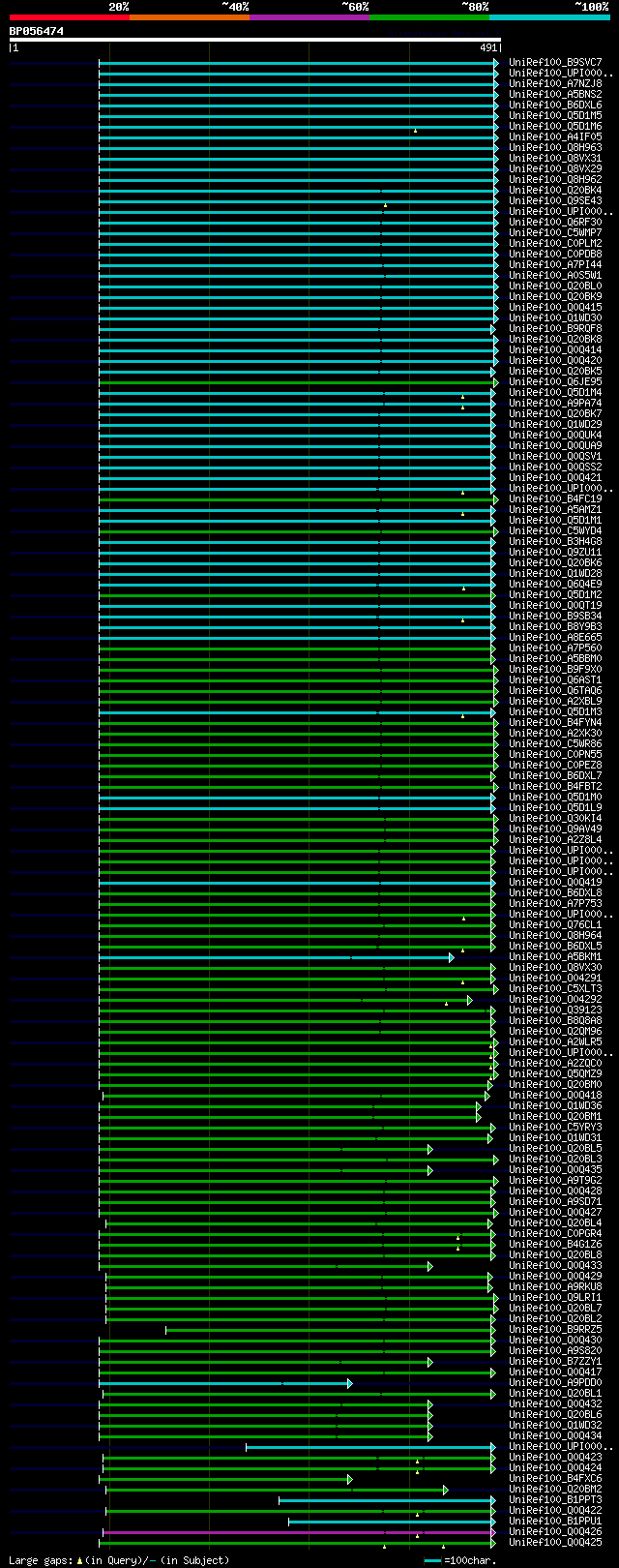619x1568 pixels.
Task: Select the UniRef100_B4G1Z6 label
Action: [x=555, y=1245]
